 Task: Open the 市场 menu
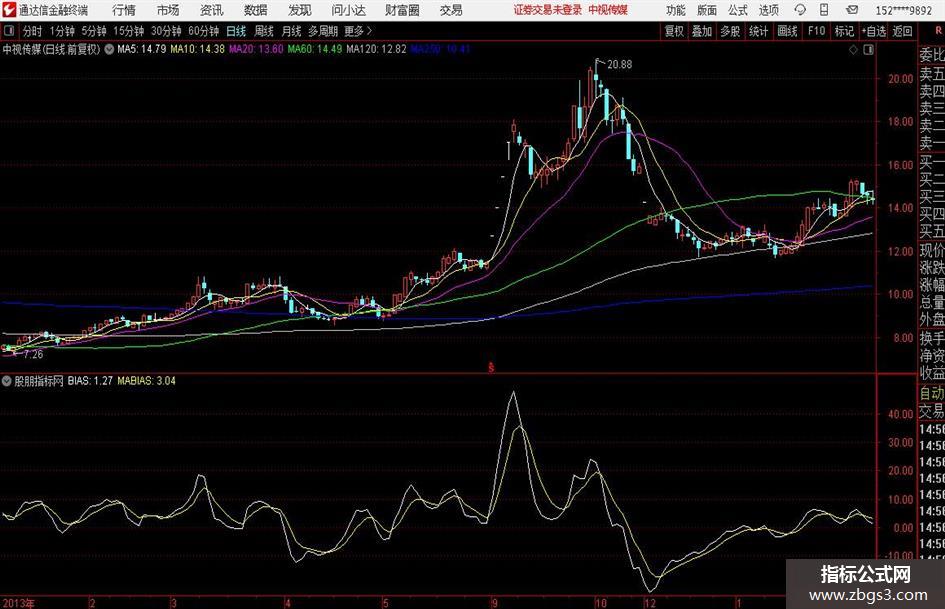[x=168, y=10]
